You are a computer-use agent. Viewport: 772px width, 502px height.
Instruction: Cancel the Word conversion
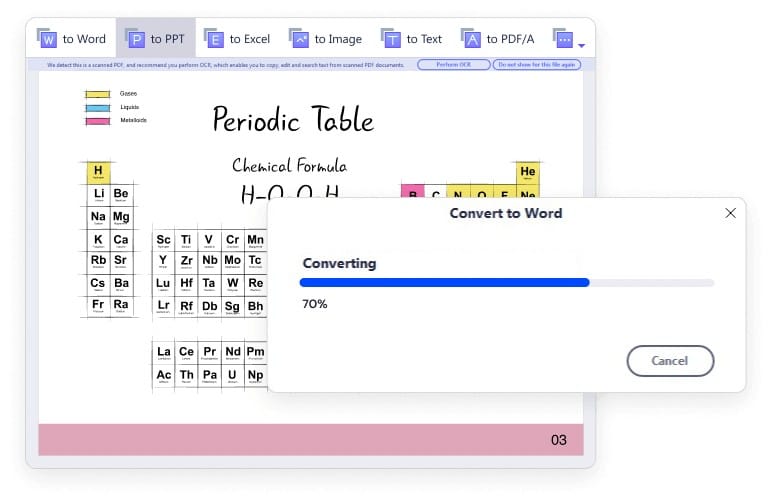point(670,361)
